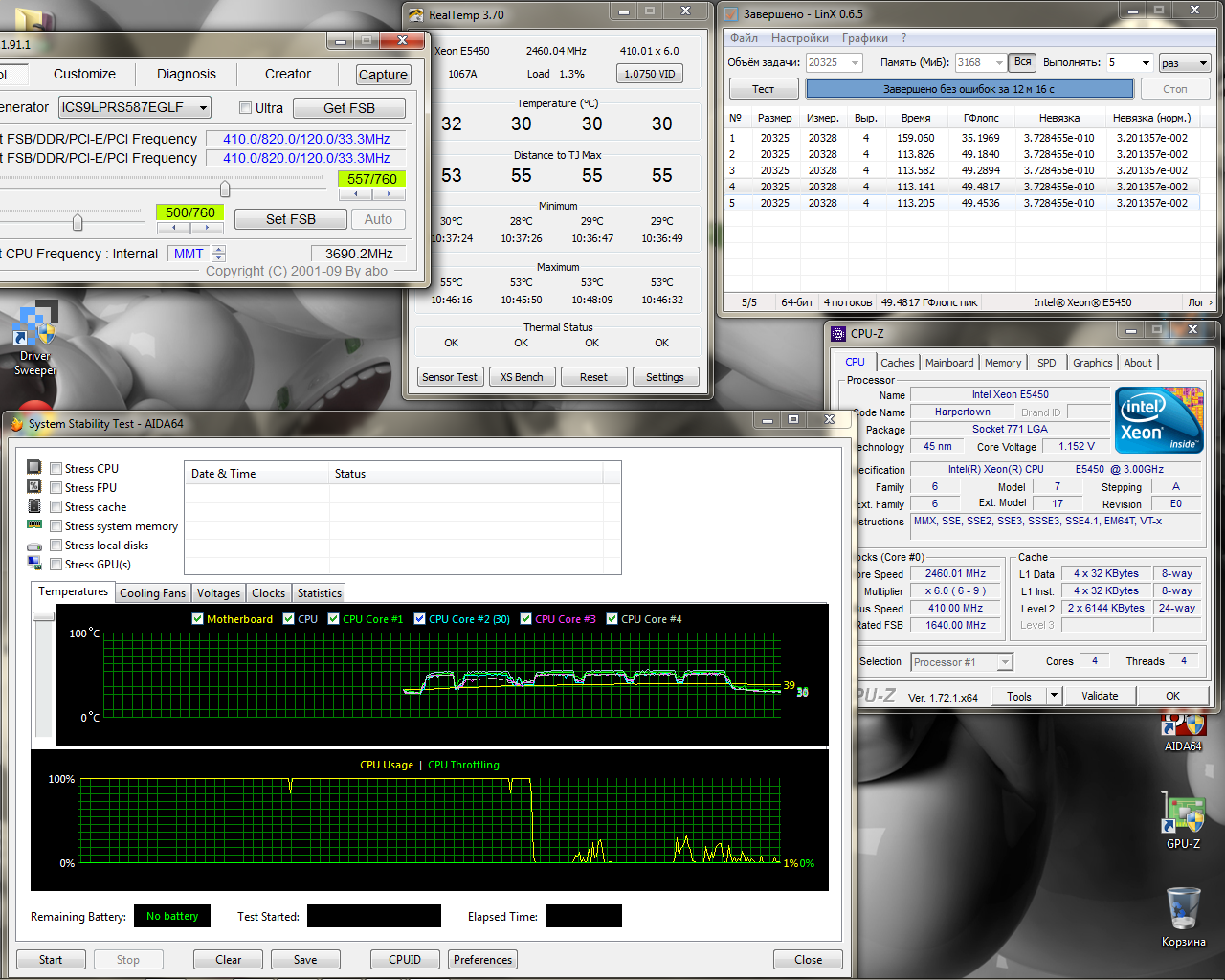Click the CPU Frequency 3690.2MHz field
This screenshot has height=980, width=1225.
pos(359,254)
